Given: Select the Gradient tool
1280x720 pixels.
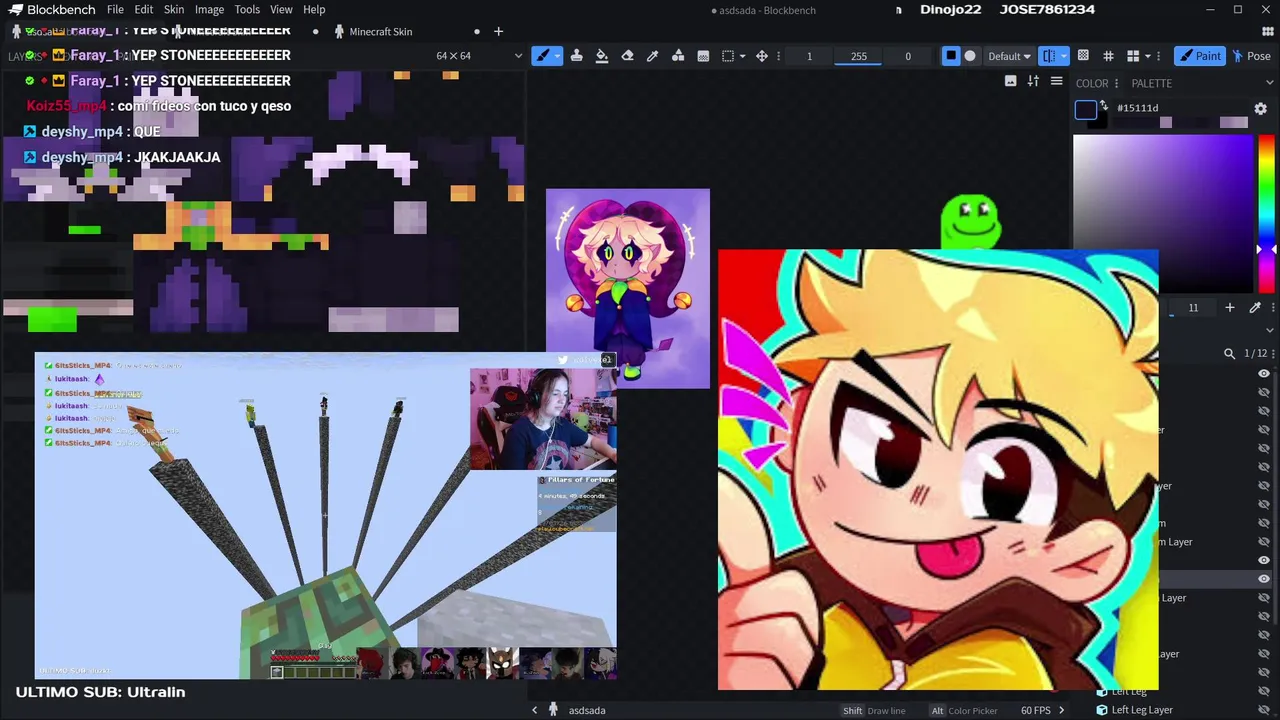Looking at the screenshot, I should [x=703, y=56].
